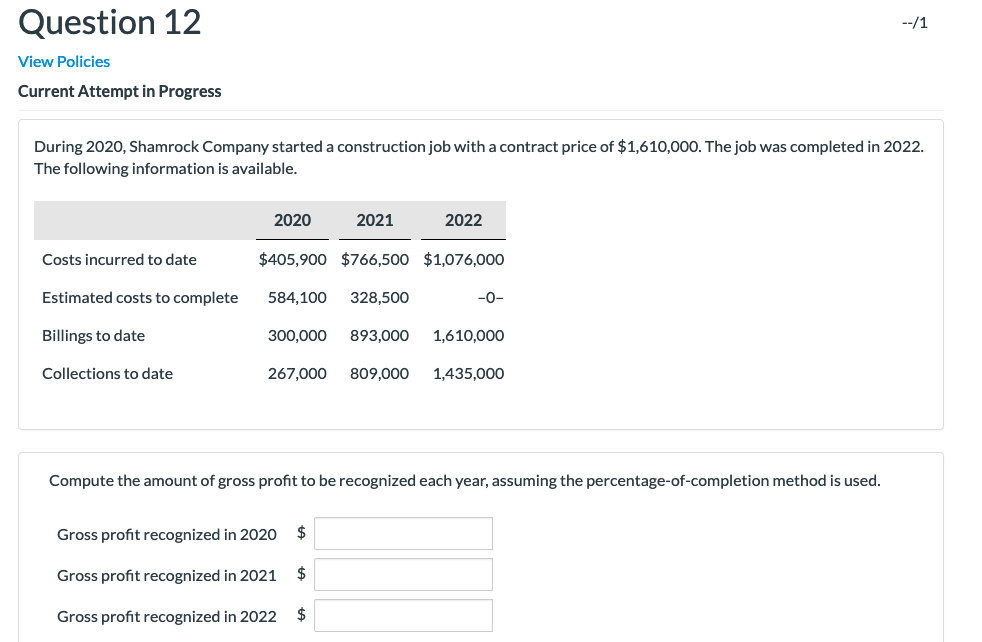Click the --/1 score indicator

coord(914,22)
